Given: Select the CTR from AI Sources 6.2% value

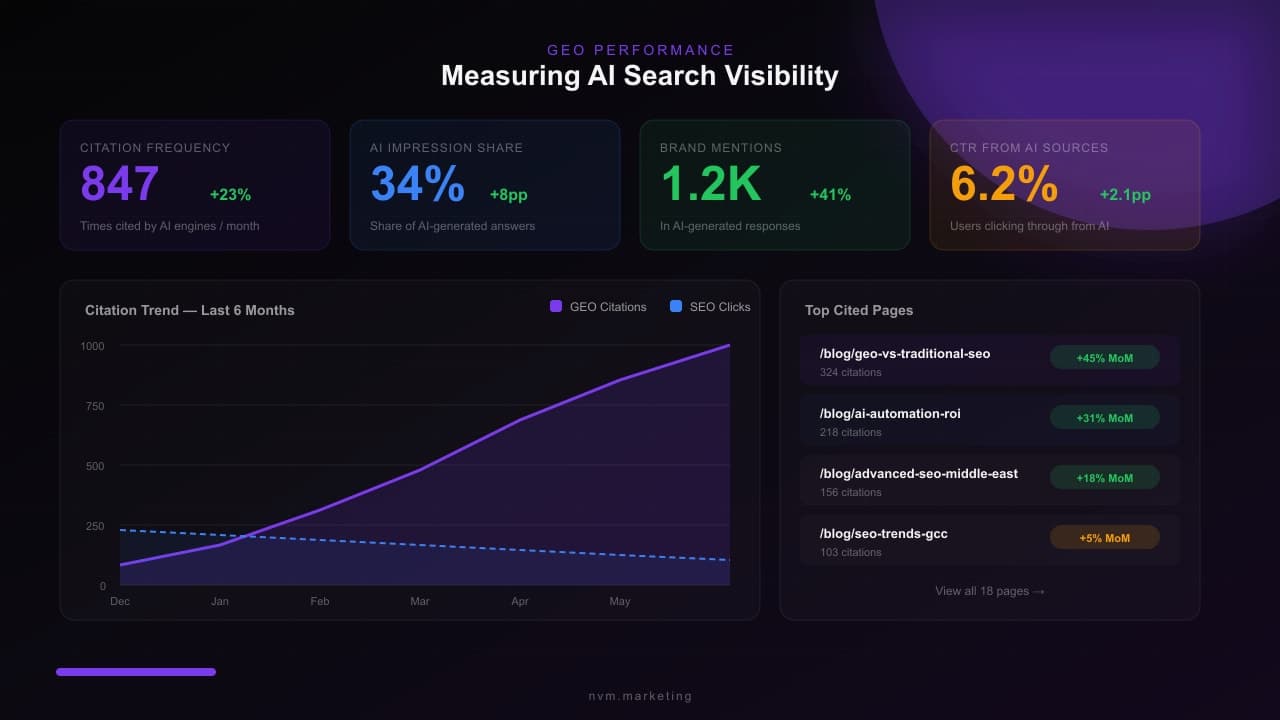Looking at the screenshot, I should click(1004, 184).
